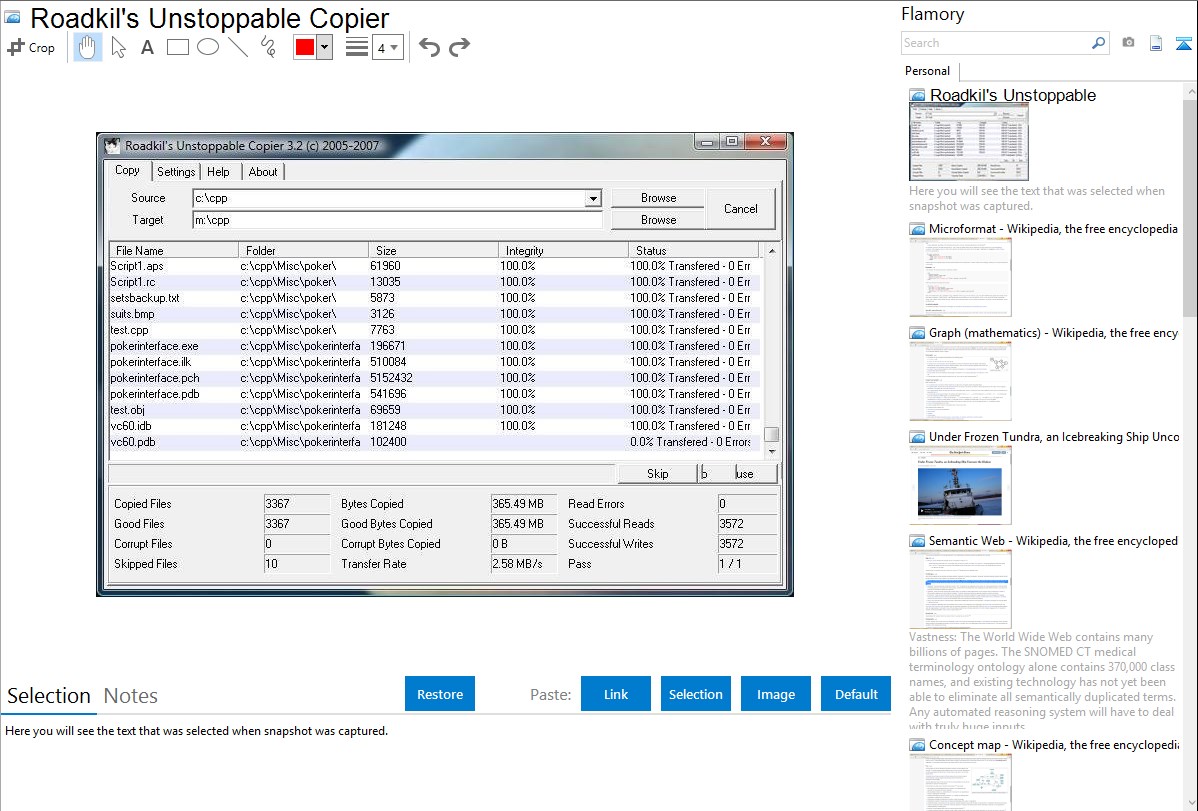
Task: Click Browse button for Source
Action: [659, 198]
